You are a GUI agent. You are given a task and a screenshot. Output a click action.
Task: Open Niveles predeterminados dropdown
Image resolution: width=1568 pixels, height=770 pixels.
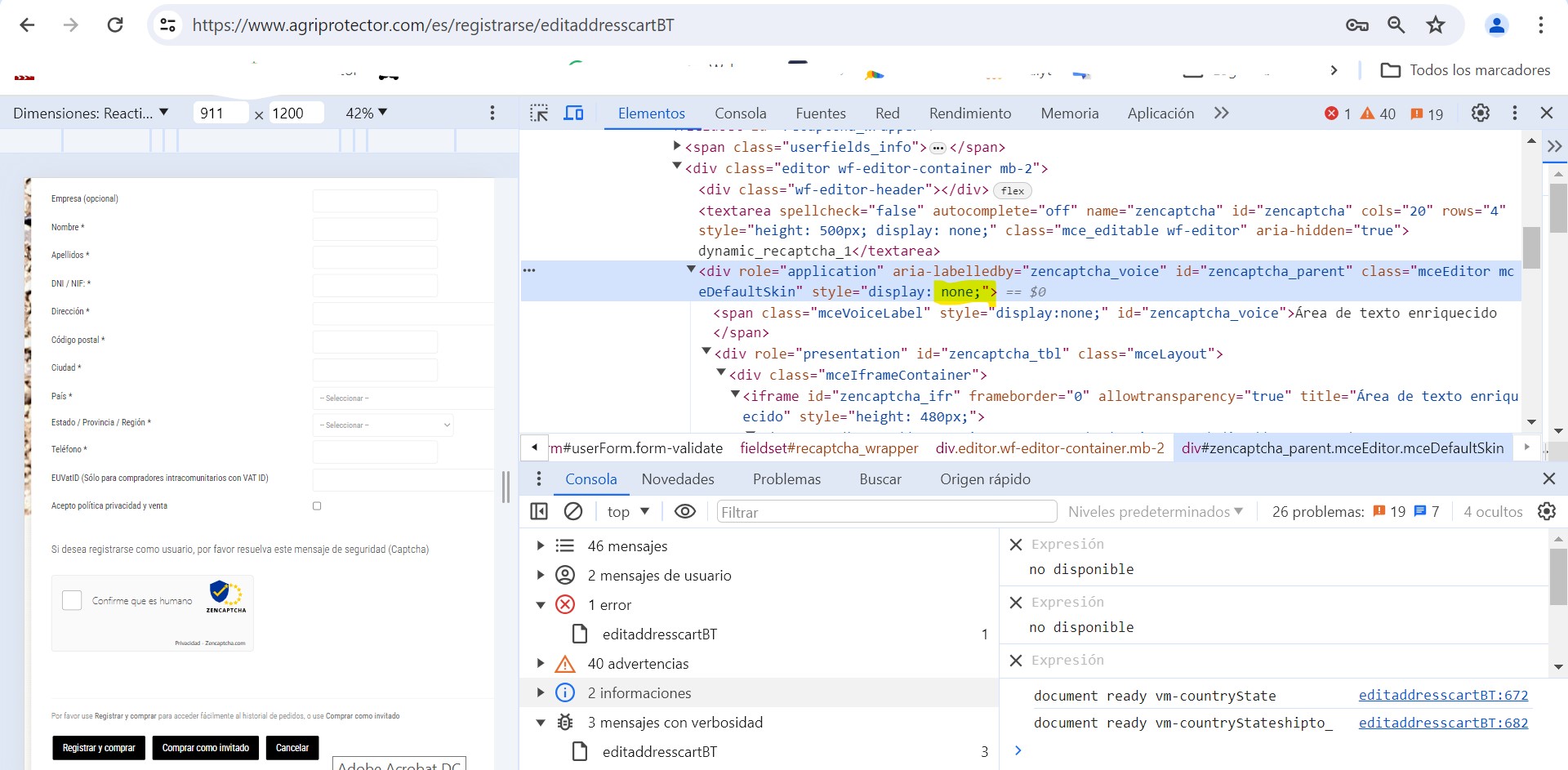point(1155,512)
